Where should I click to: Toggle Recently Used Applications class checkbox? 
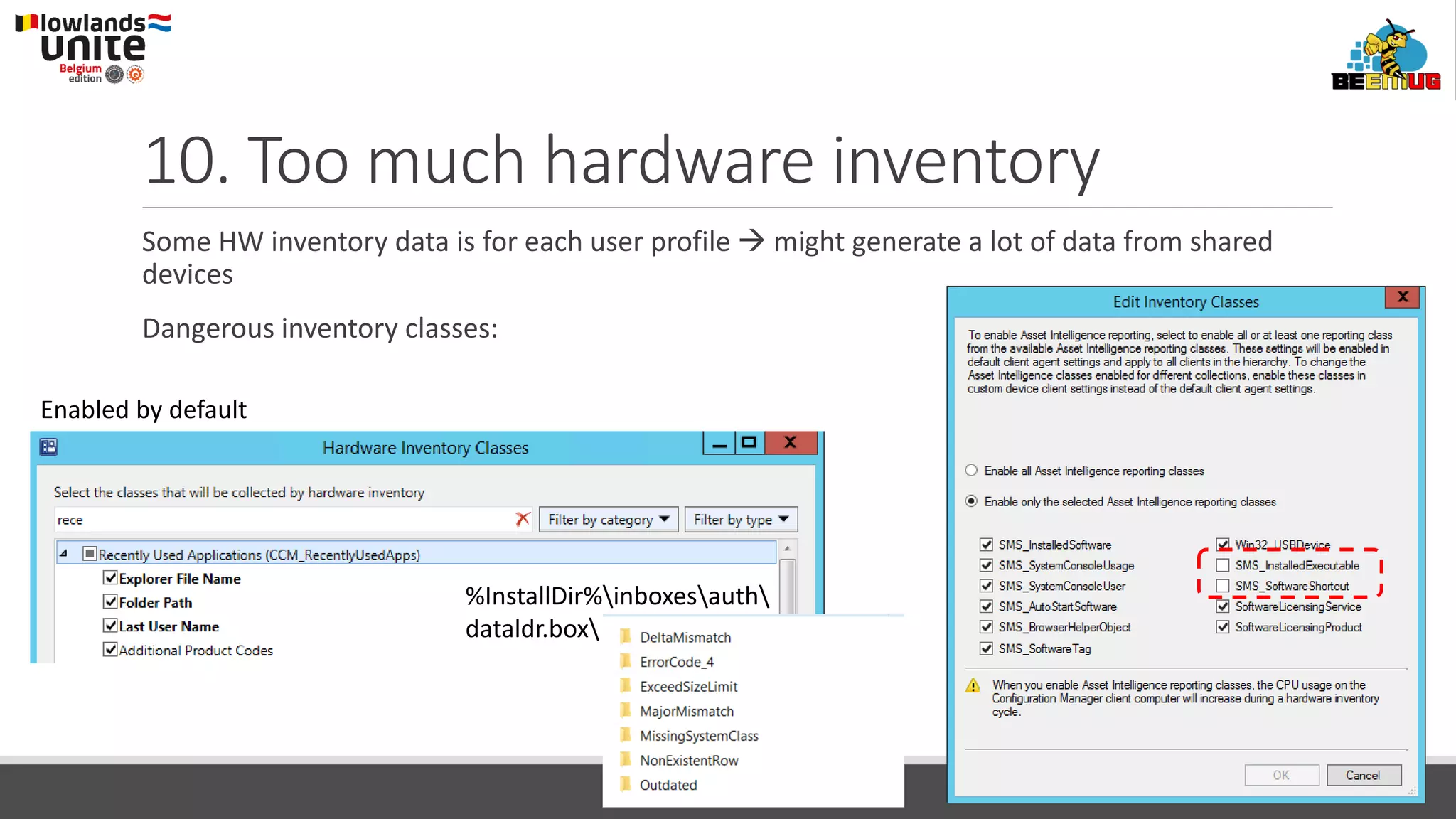[90, 554]
